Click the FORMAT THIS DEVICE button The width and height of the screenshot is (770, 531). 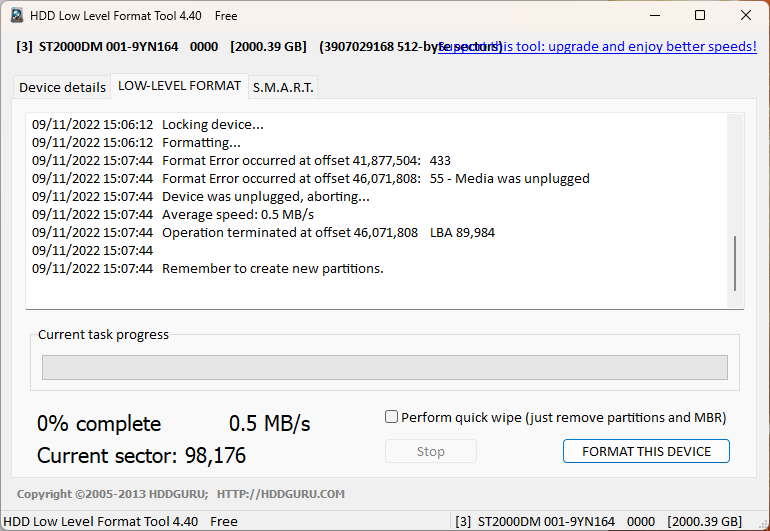646,451
